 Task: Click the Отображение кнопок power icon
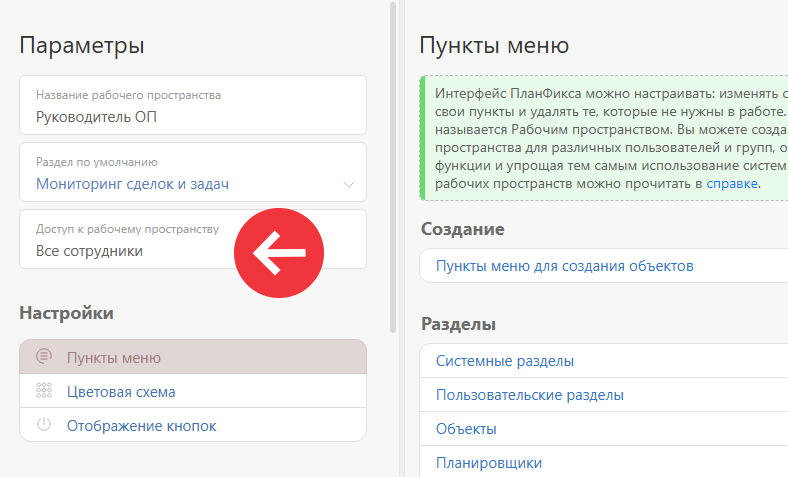44,424
